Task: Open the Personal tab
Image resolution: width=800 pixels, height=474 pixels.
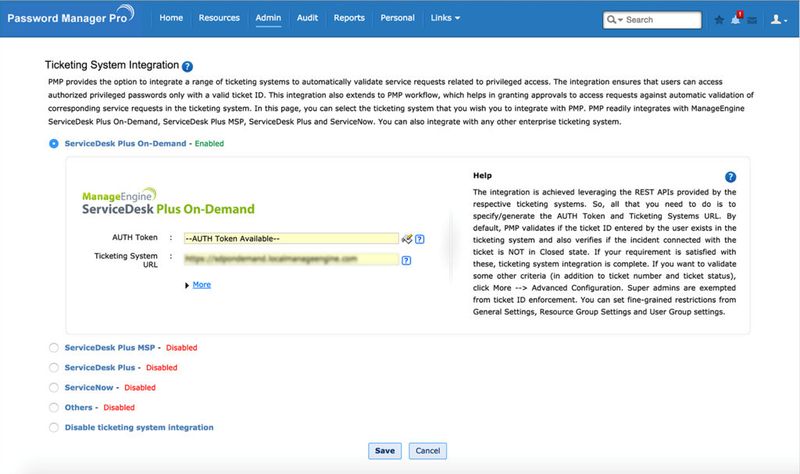Action: pyautogui.click(x=397, y=18)
